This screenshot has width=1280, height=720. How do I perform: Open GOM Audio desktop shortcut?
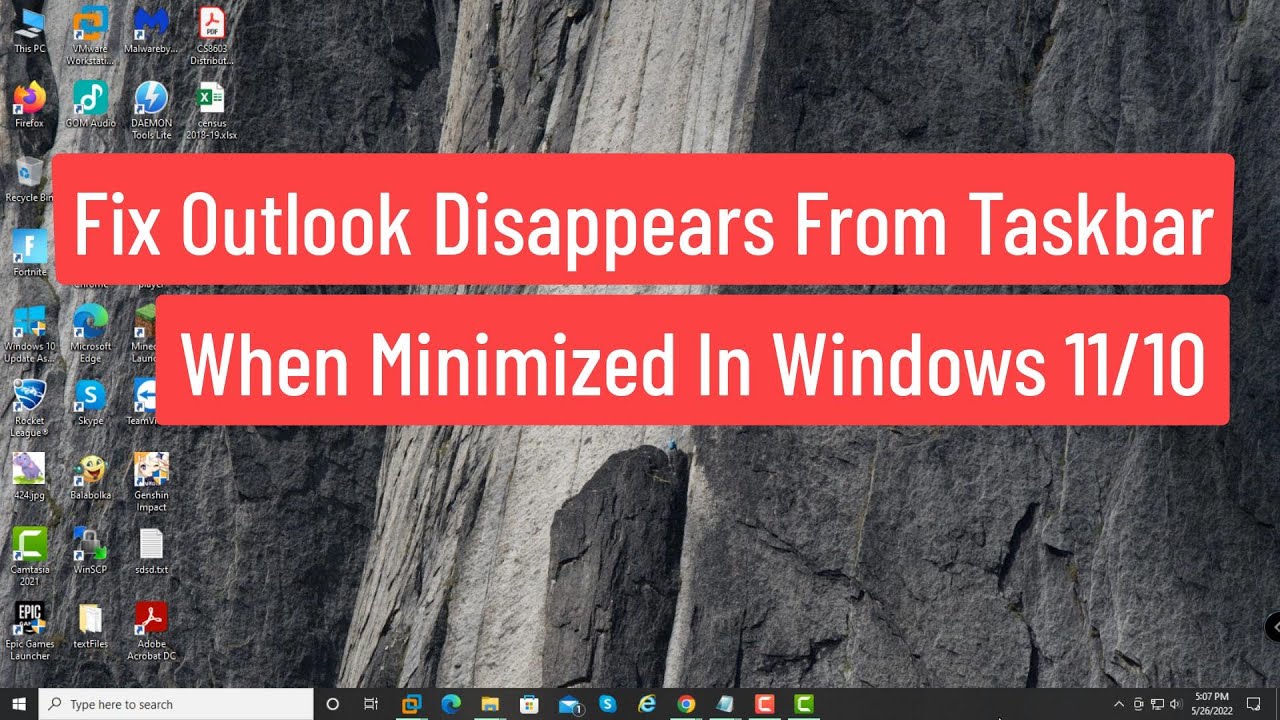pyautogui.click(x=91, y=105)
